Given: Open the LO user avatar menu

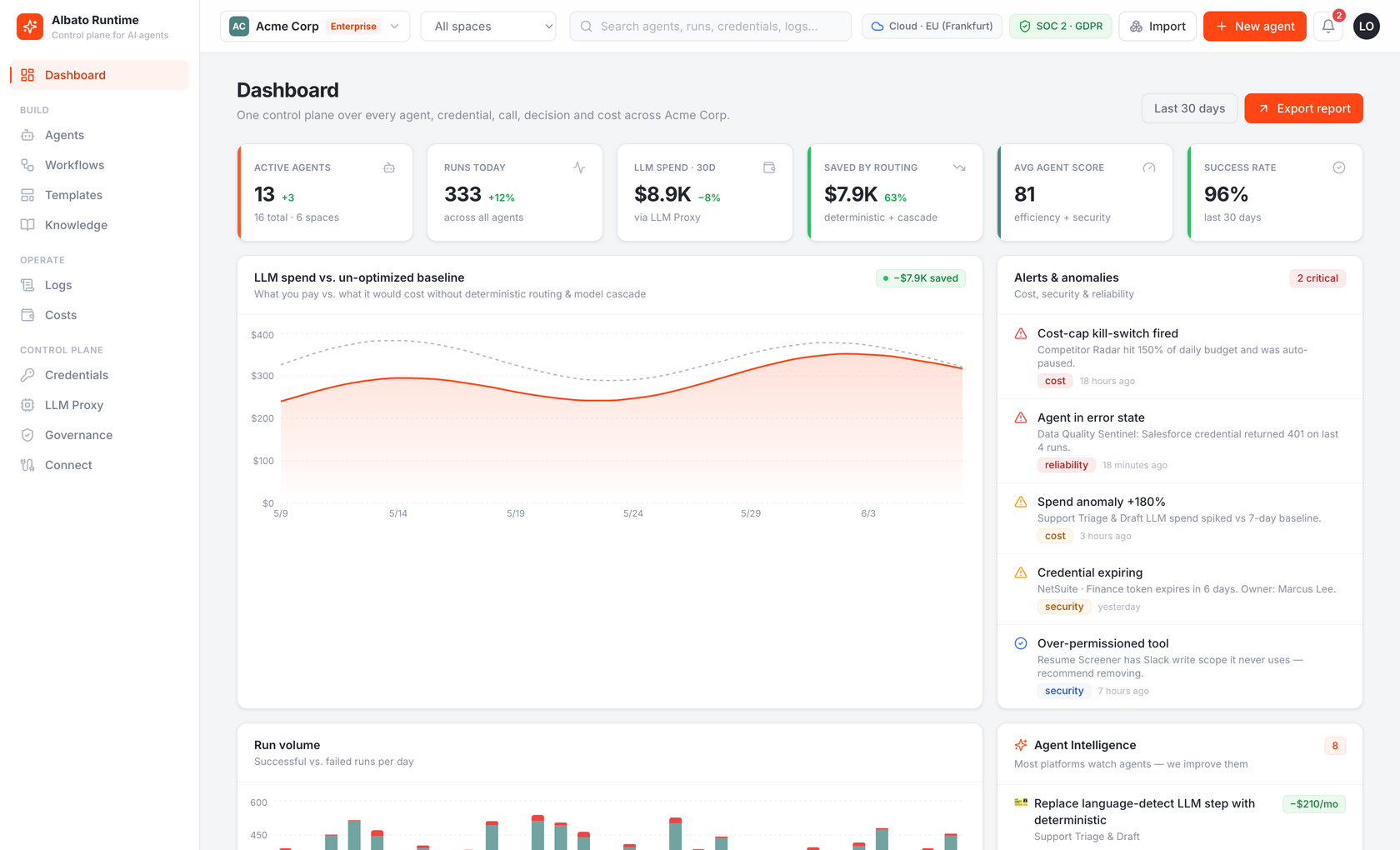Looking at the screenshot, I should [x=1367, y=27].
